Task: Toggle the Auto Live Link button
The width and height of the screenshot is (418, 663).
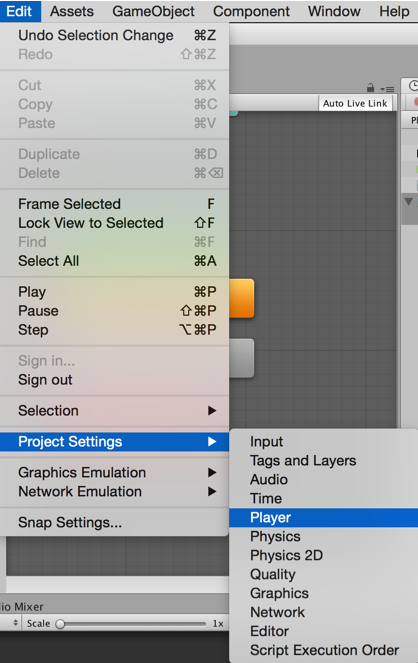Action: (x=355, y=104)
